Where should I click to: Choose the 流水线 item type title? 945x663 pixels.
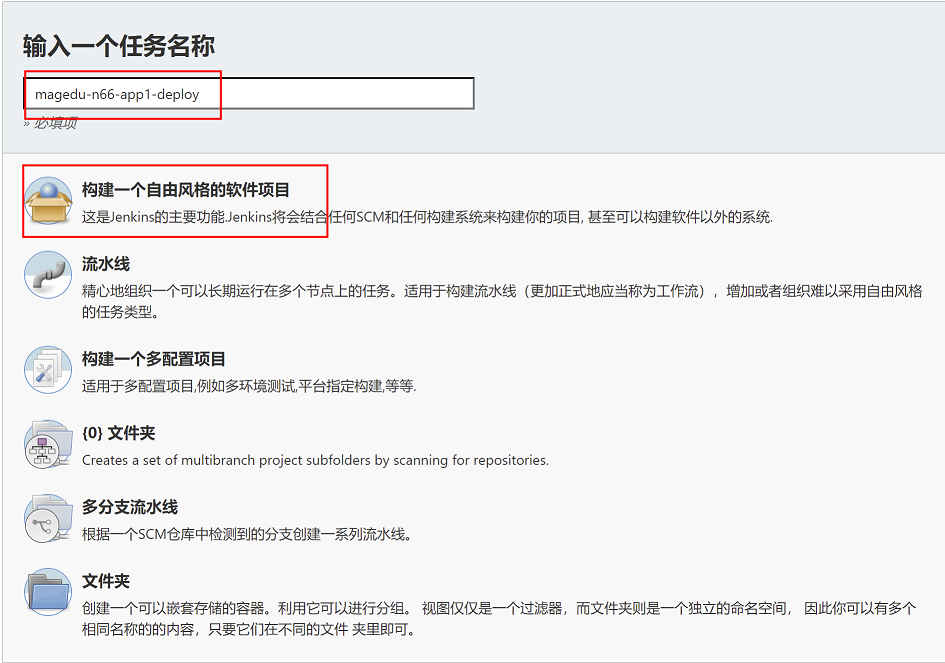(106, 264)
